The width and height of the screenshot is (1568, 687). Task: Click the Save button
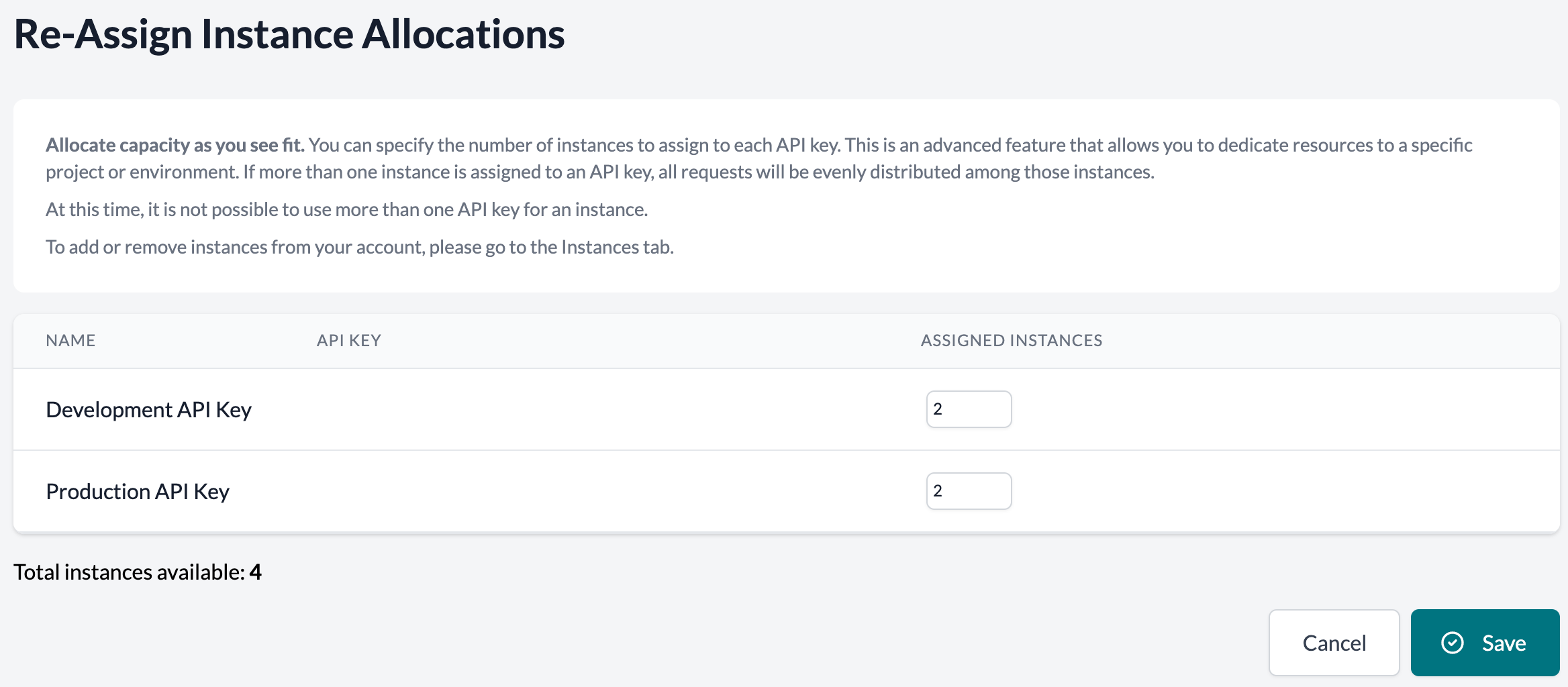1485,643
